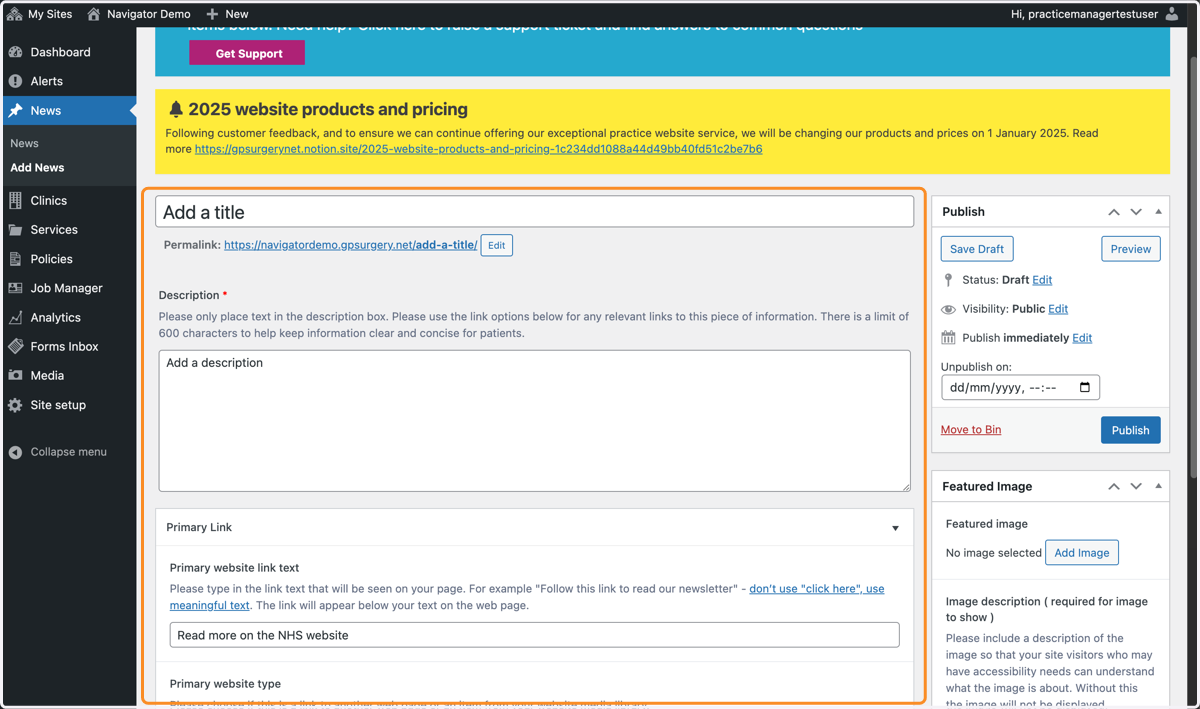Screen dimensions: 1200x709
Task: Click the Status key icon
Action: [x=948, y=280]
